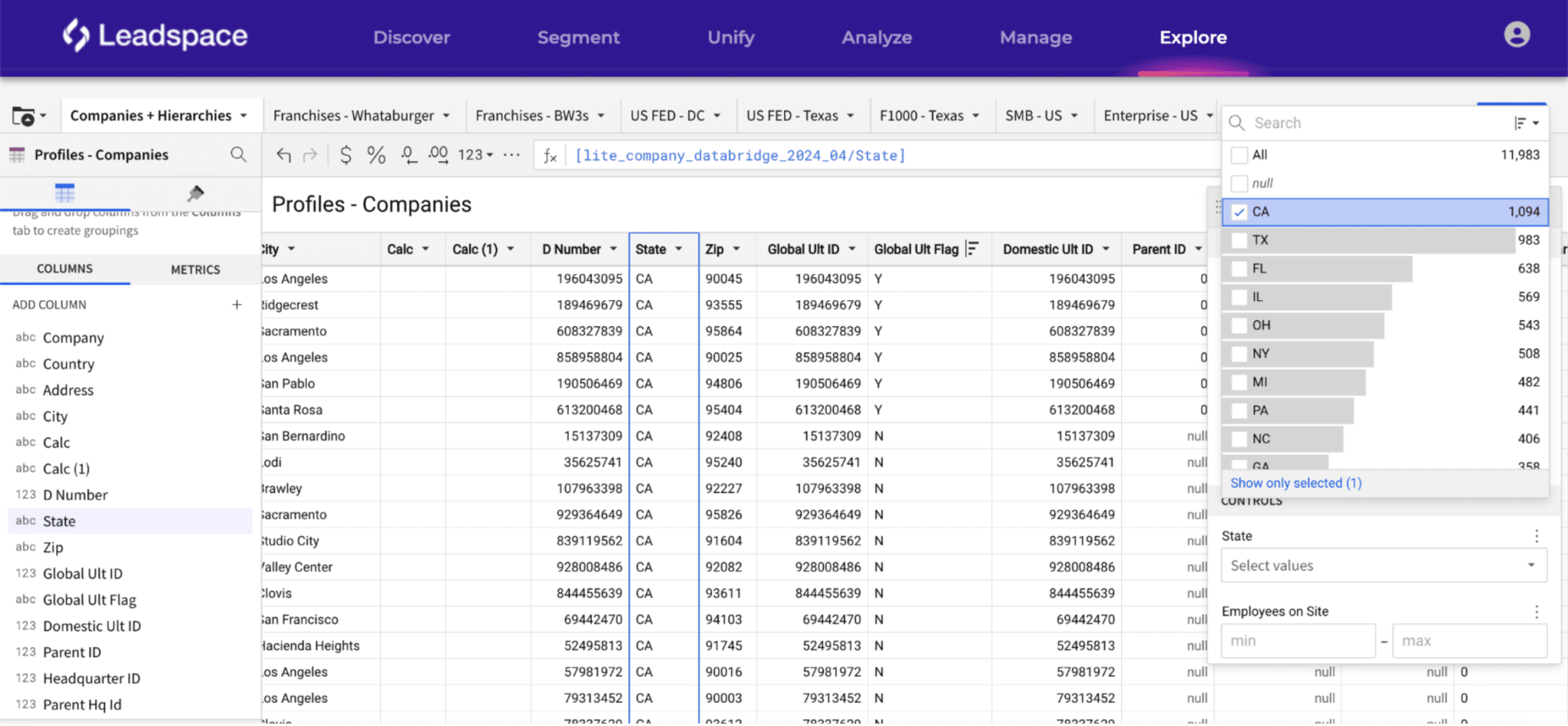Click Show only selected (1) link

[1295, 482]
